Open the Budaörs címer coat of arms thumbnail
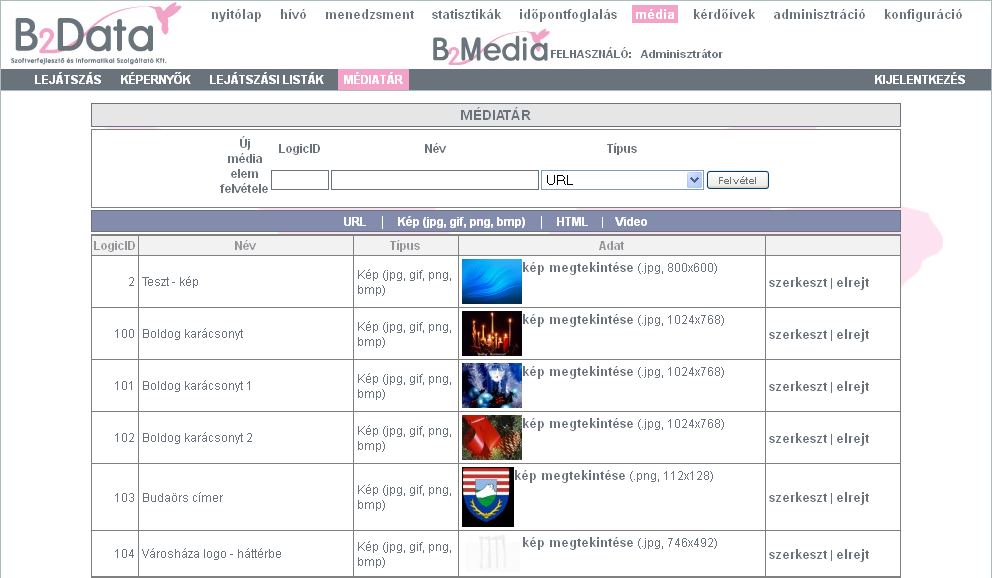Image resolution: width=992 pixels, height=578 pixels. [487, 496]
